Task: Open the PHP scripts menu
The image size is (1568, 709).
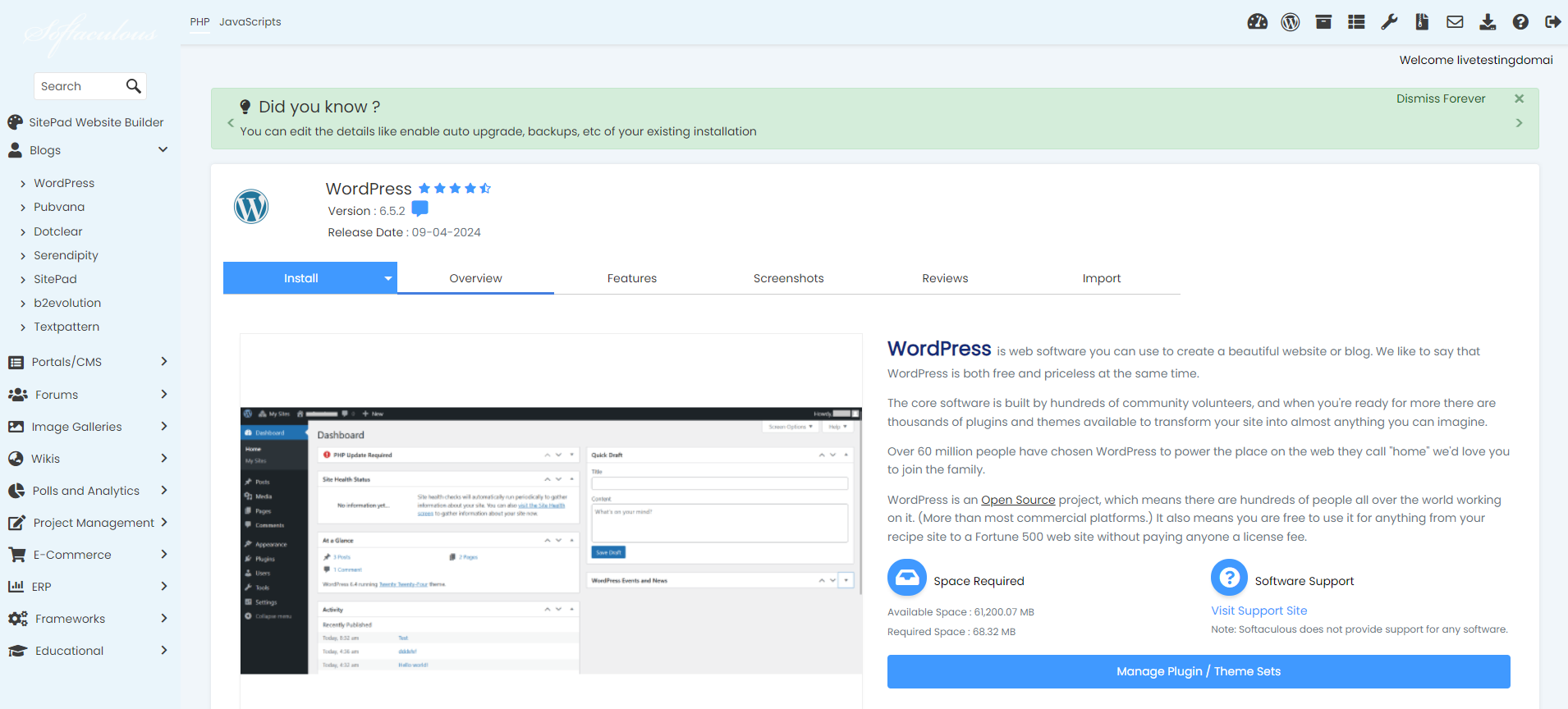Action: click(x=199, y=22)
